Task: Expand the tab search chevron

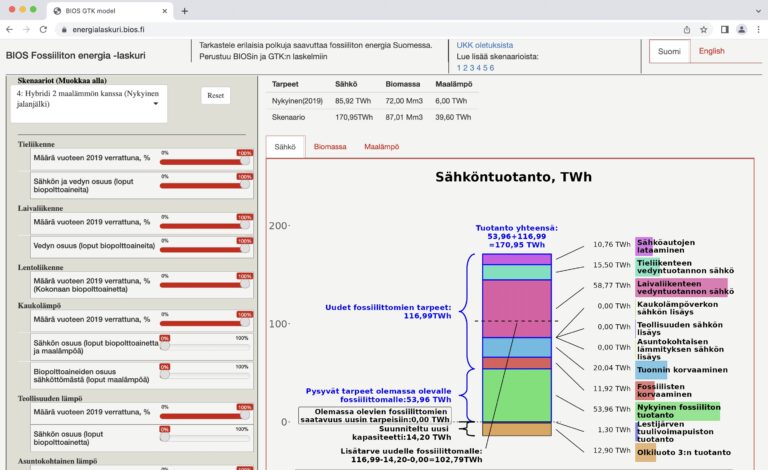Action: tap(758, 11)
